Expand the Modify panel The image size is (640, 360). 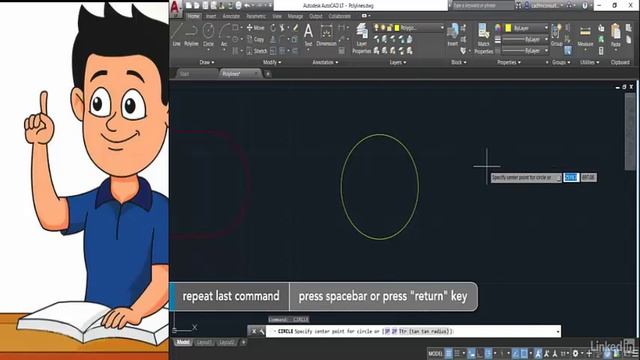click(x=272, y=62)
